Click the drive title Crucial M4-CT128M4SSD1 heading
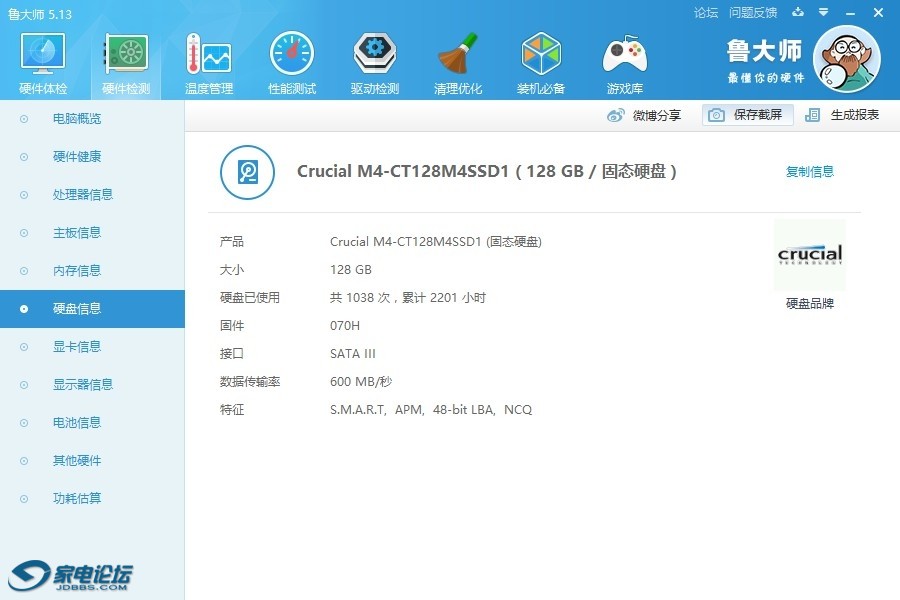 point(487,171)
